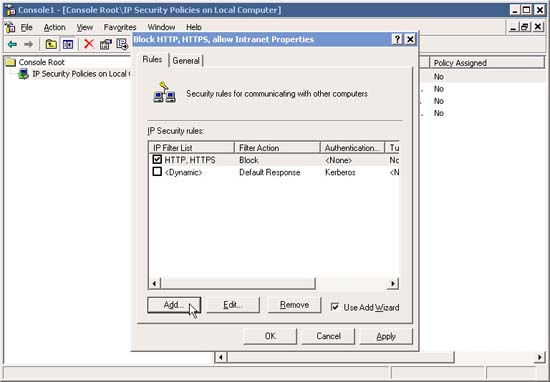Close the policy Properties dialog

coord(410,39)
